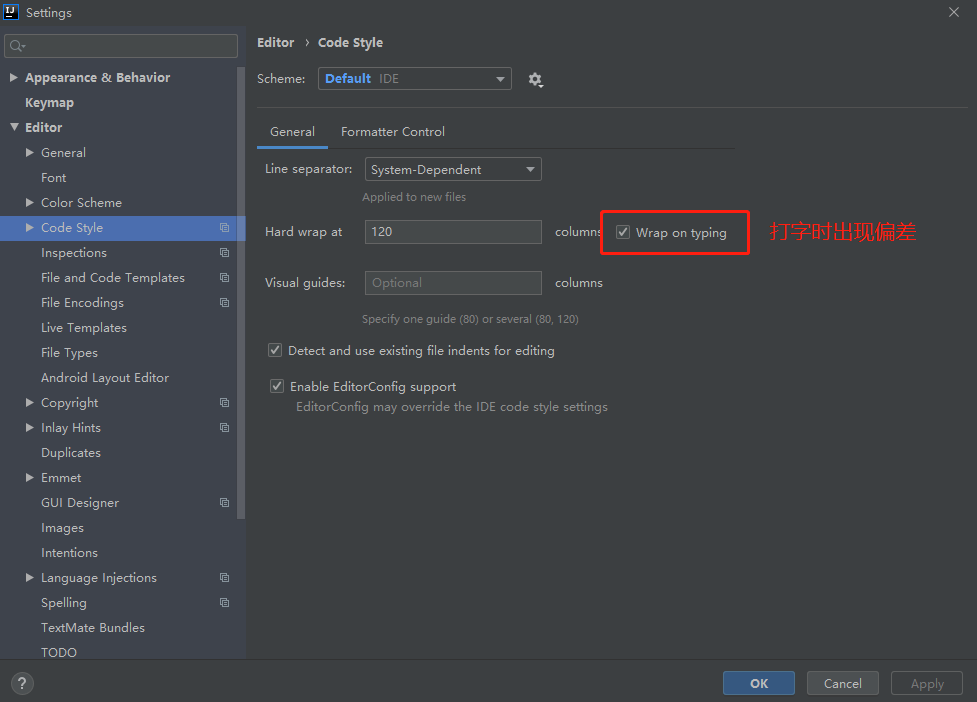Click the project icon on Spelling row

[224, 603]
